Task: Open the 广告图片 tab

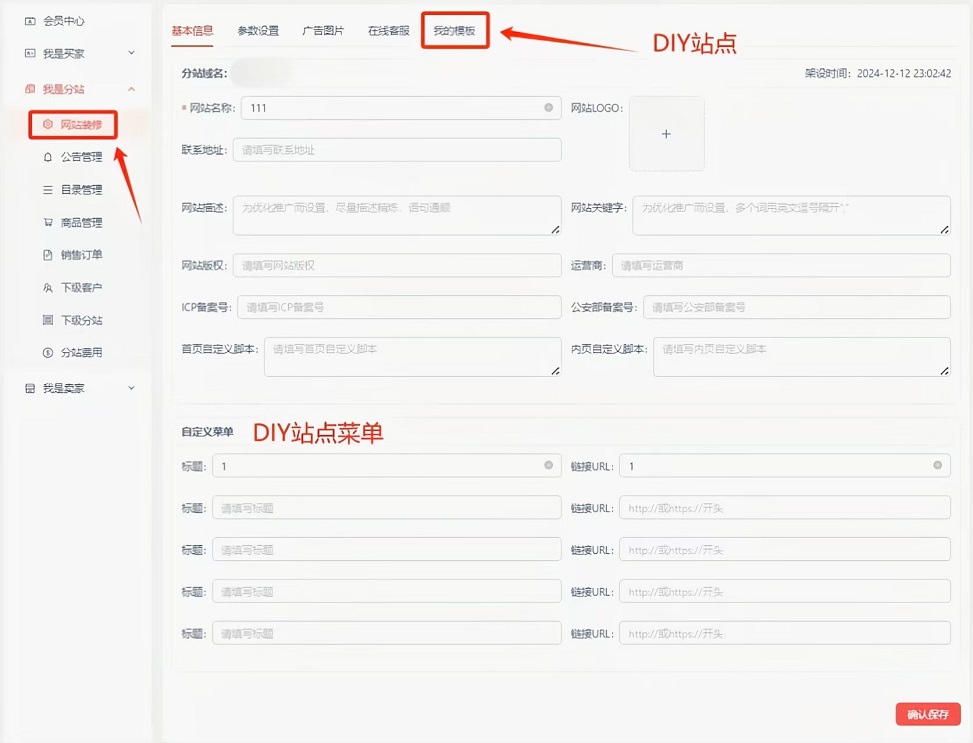Action: (323, 31)
